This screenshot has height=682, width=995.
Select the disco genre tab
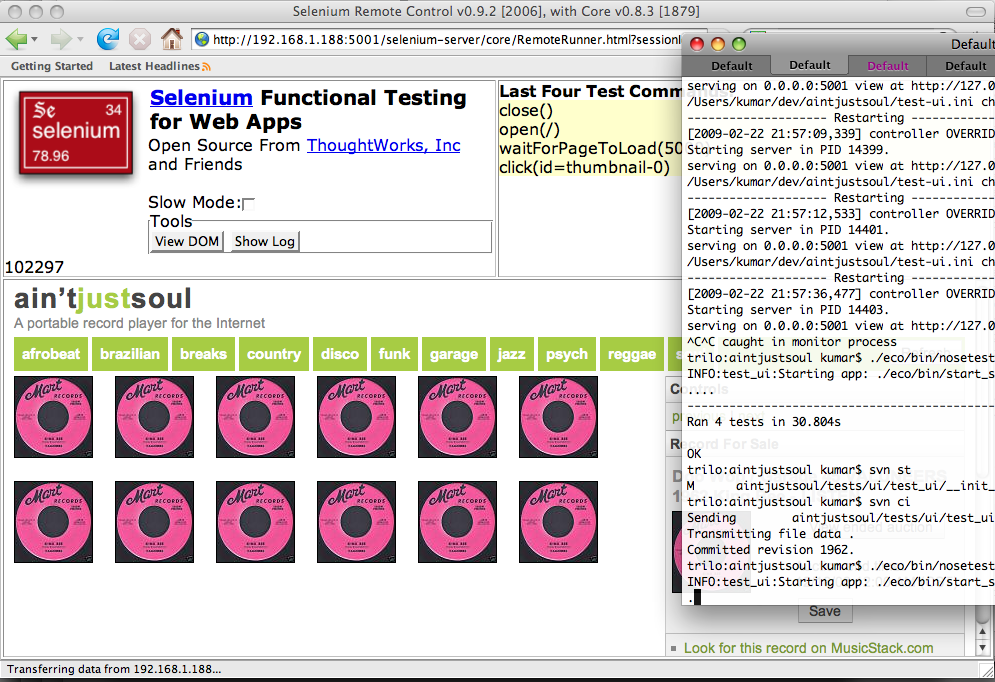pos(339,354)
